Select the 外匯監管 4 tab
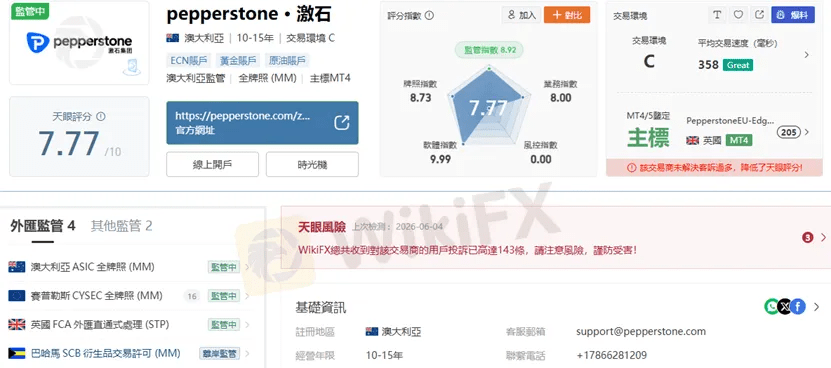Screen dimensions: 831x368 [42, 226]
